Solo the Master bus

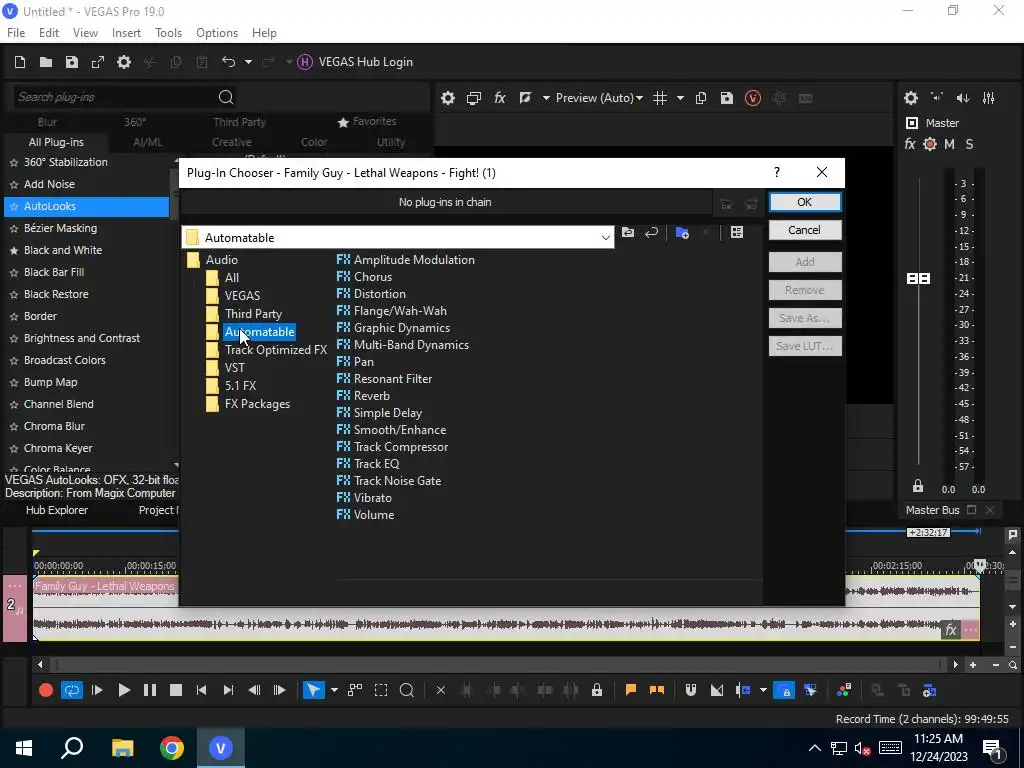(x=969, y=144)
